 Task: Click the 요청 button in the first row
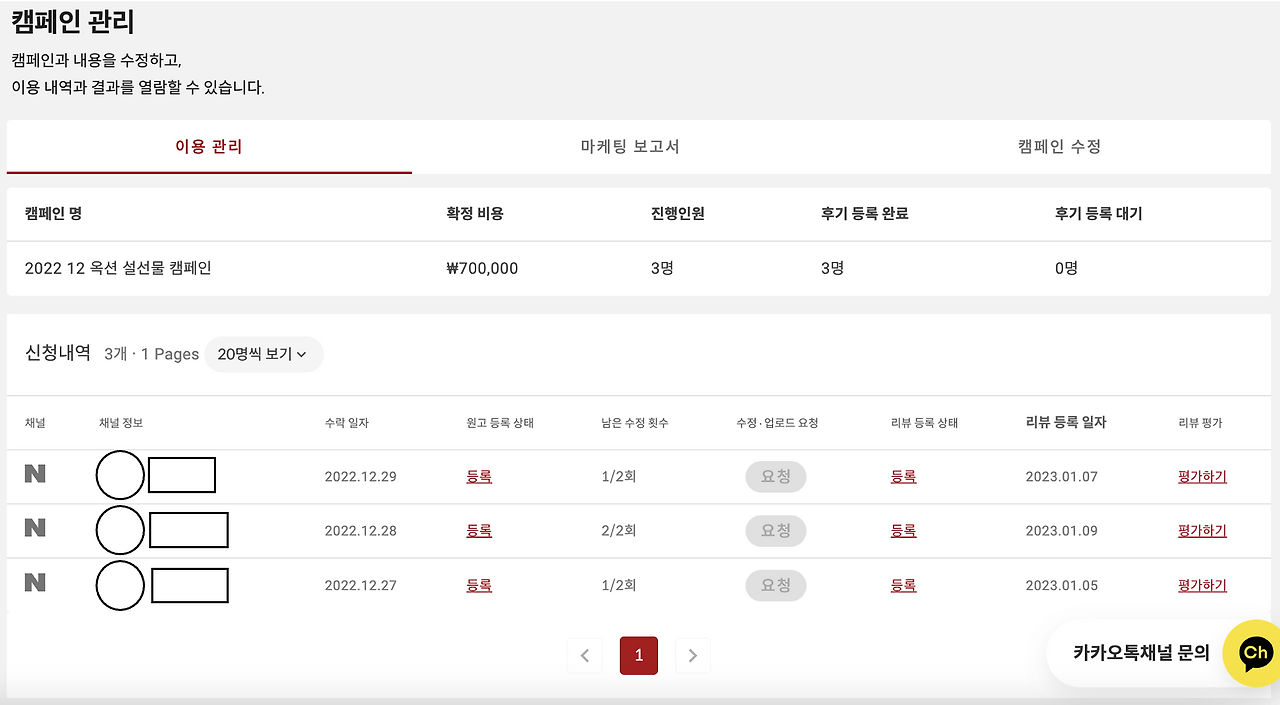tap(775, 475)
